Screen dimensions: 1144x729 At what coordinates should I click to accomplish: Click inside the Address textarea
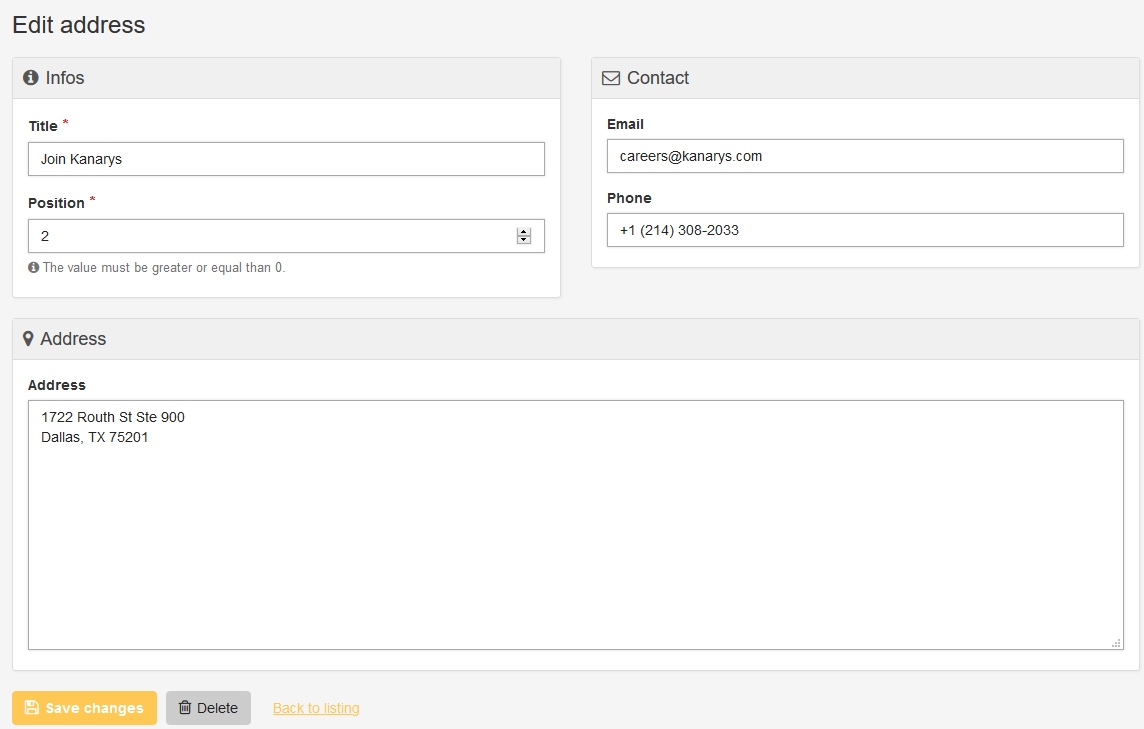576,525
